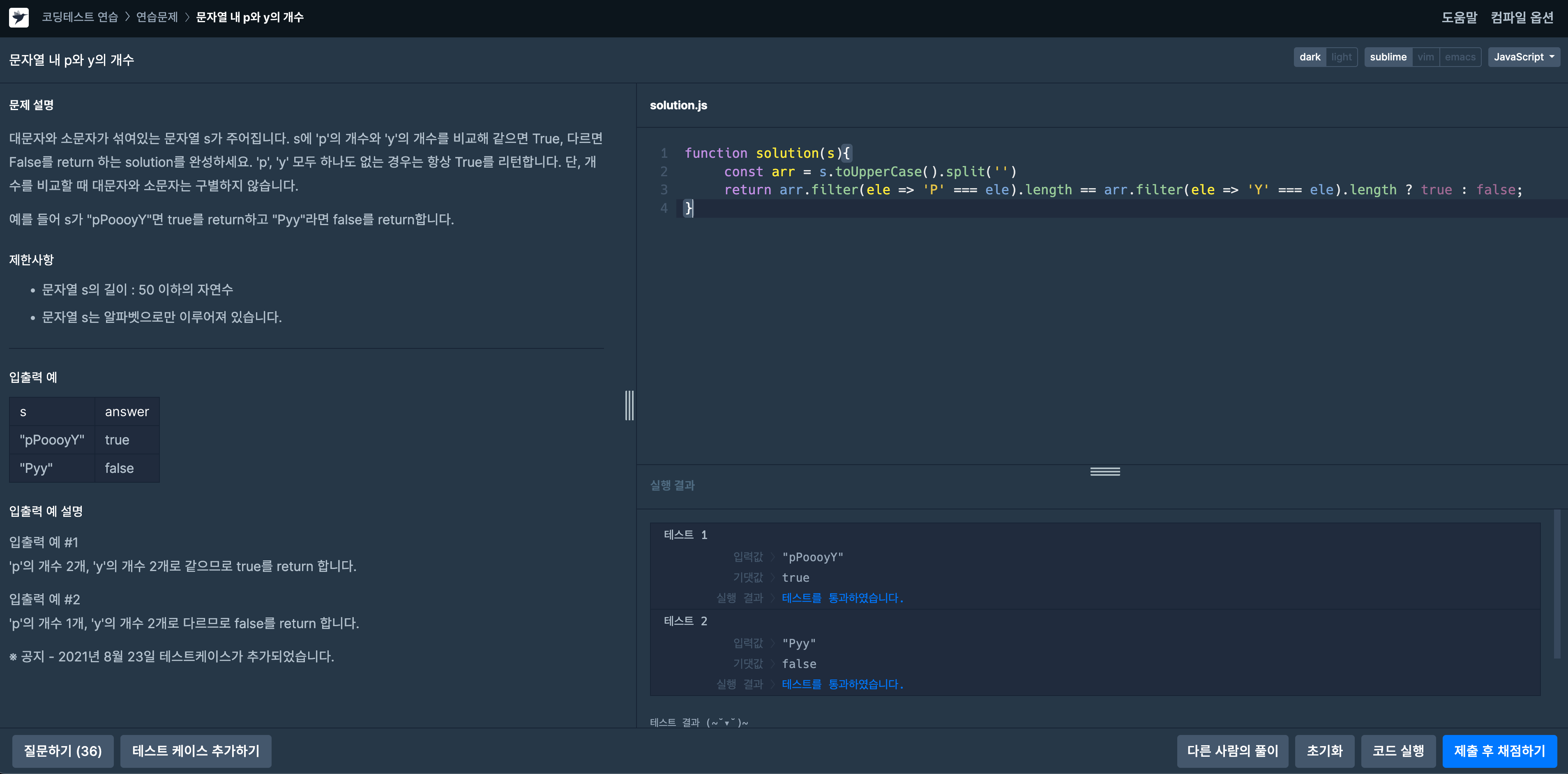This screenshot has width=1568, height=774.
Task: Reset code with 초기화 button
Action: [1324, 750]
